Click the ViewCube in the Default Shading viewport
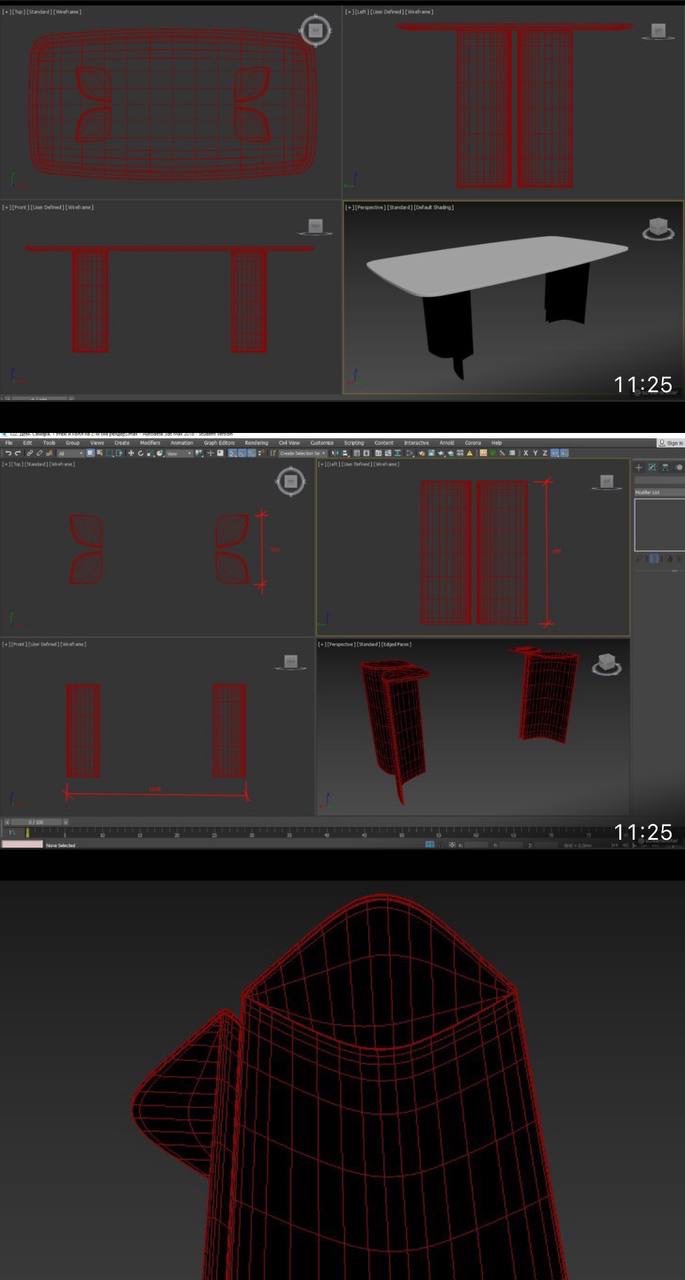 coord(657,229)
